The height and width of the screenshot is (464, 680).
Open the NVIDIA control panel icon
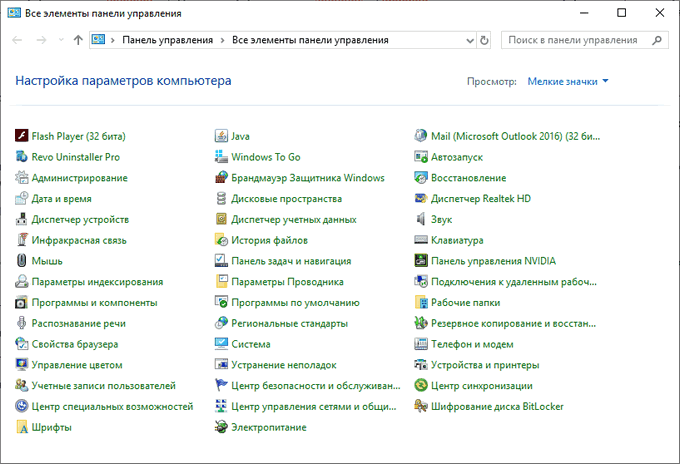pos(423,261)
